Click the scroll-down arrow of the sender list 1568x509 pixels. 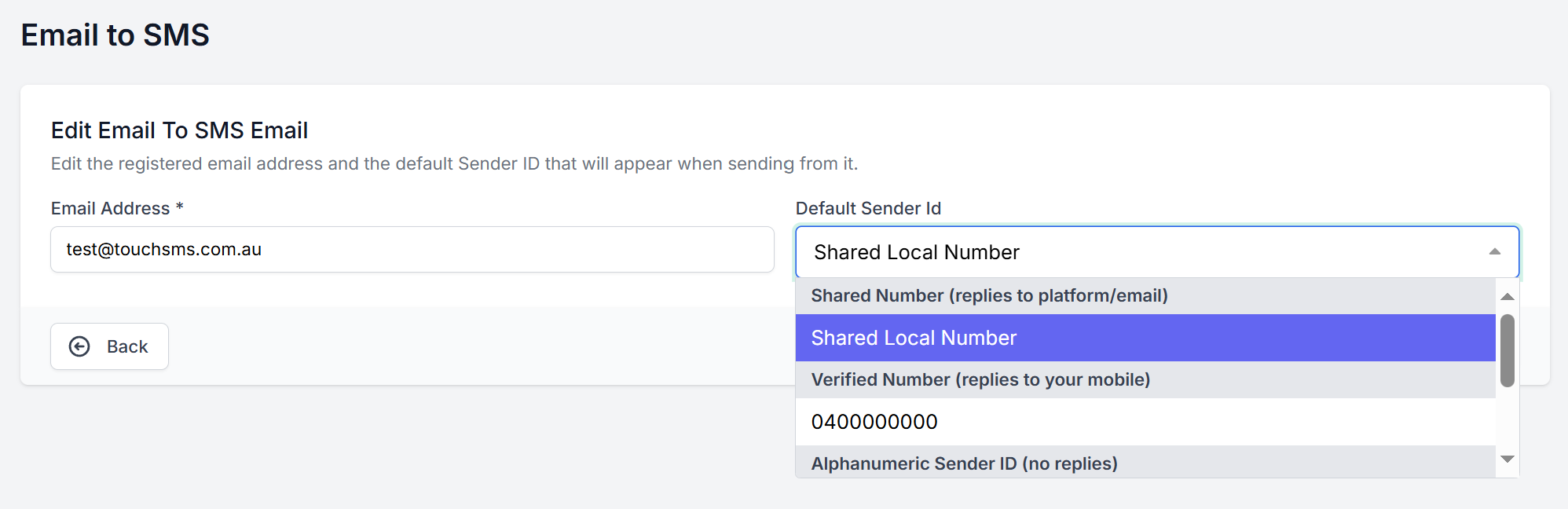tap(1507, 459)
